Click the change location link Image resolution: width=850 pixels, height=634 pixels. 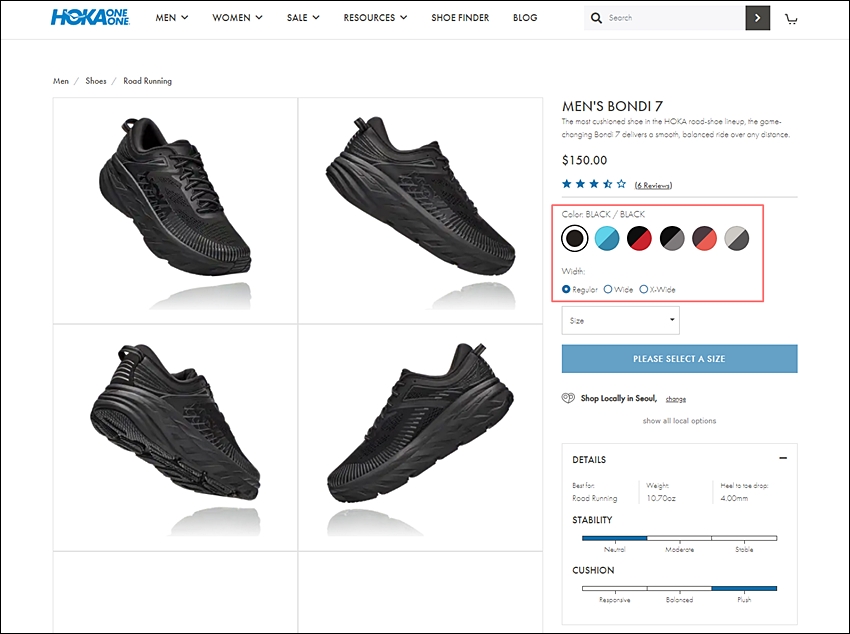(x=675, y=399)
